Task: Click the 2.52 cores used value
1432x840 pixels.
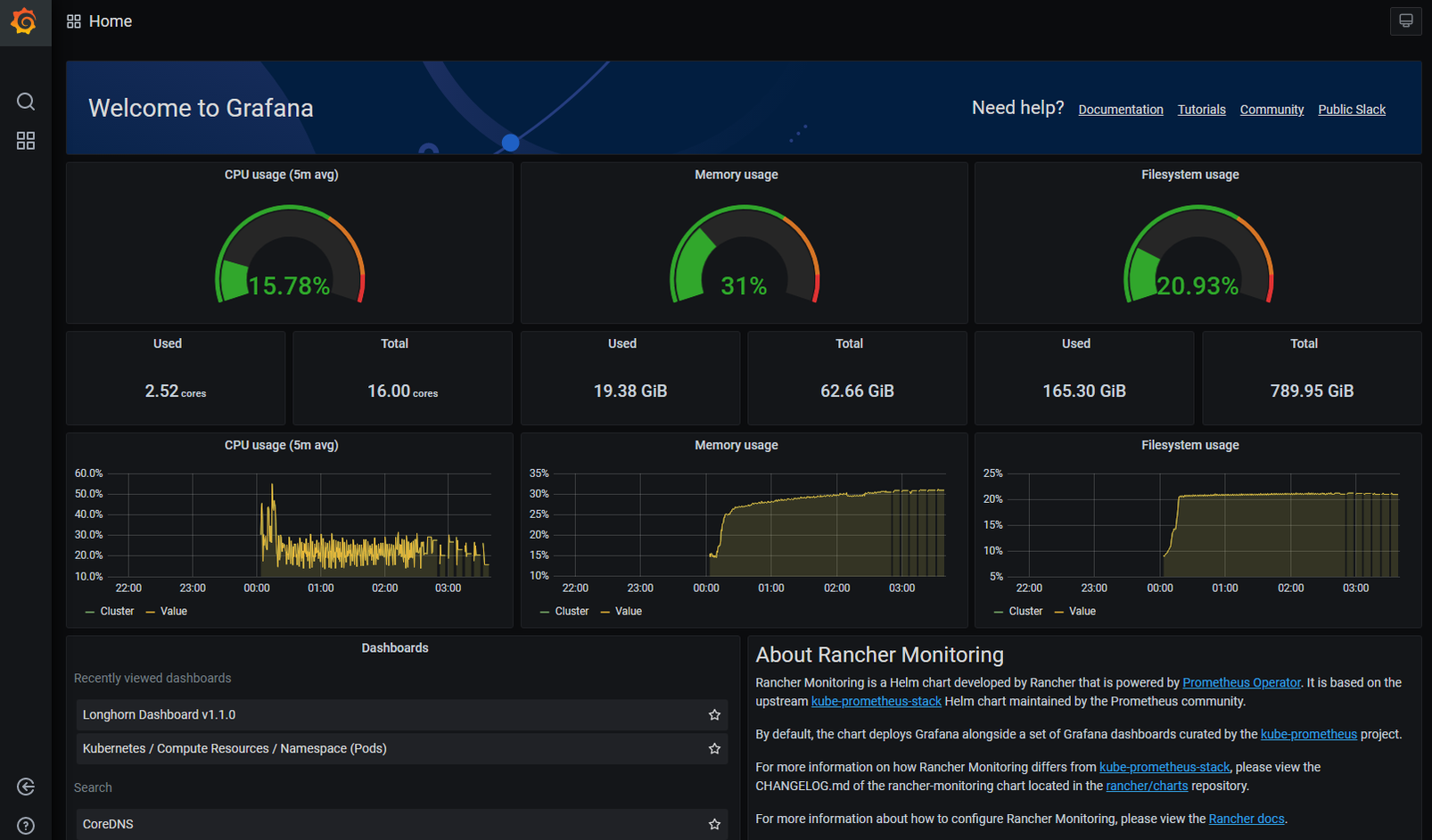Action: [x=176, y=391]
